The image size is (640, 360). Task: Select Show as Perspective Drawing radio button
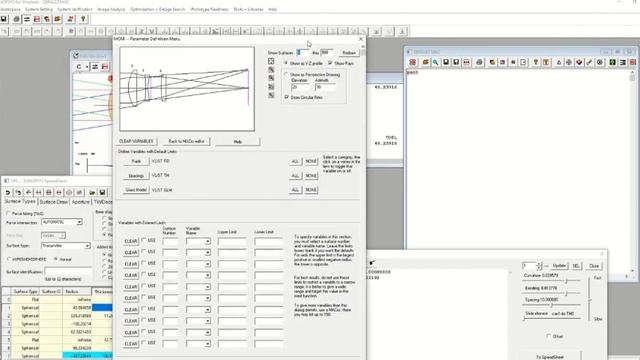(286, 75)
